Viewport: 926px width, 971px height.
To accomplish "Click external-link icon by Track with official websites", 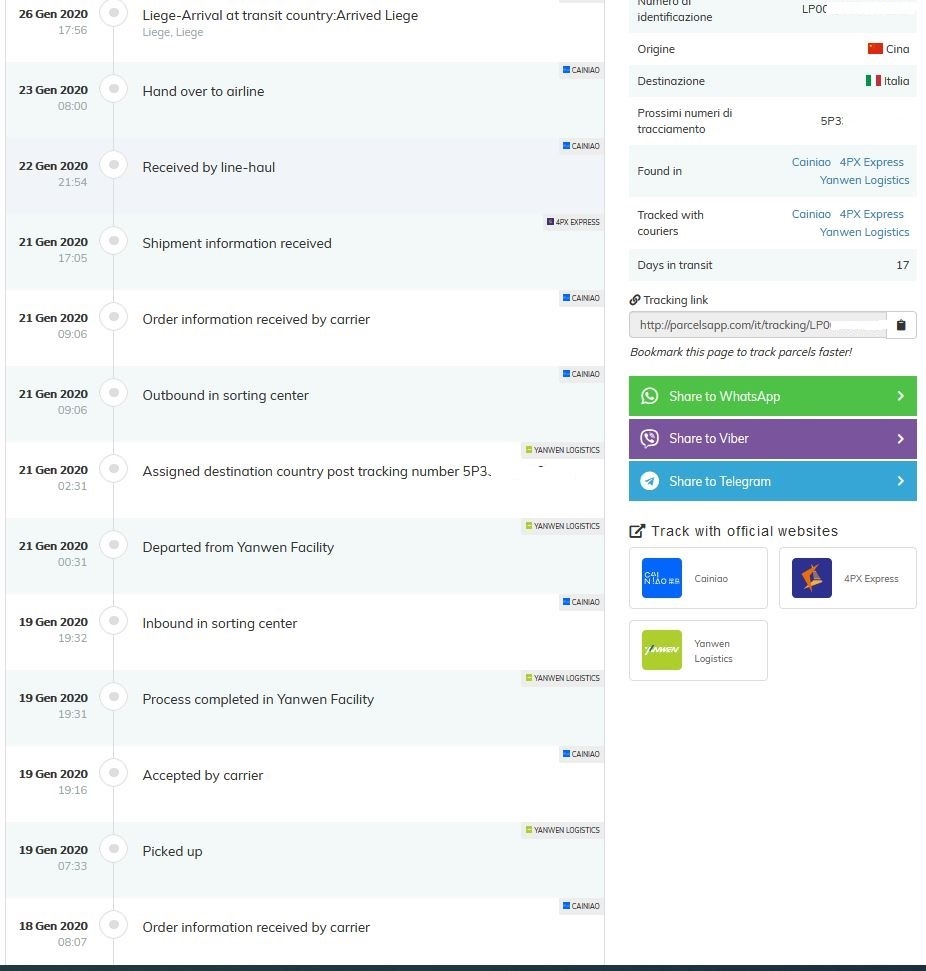I will 637,531.
